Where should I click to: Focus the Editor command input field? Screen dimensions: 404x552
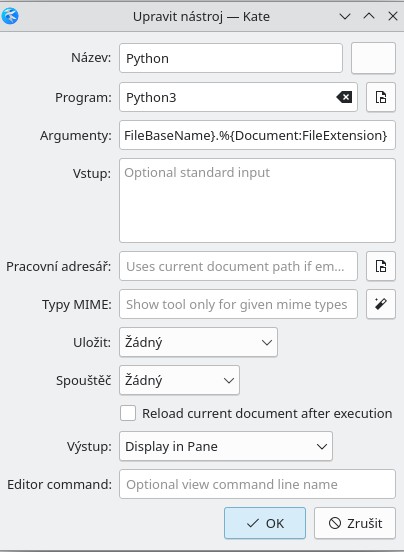[257, 484]
